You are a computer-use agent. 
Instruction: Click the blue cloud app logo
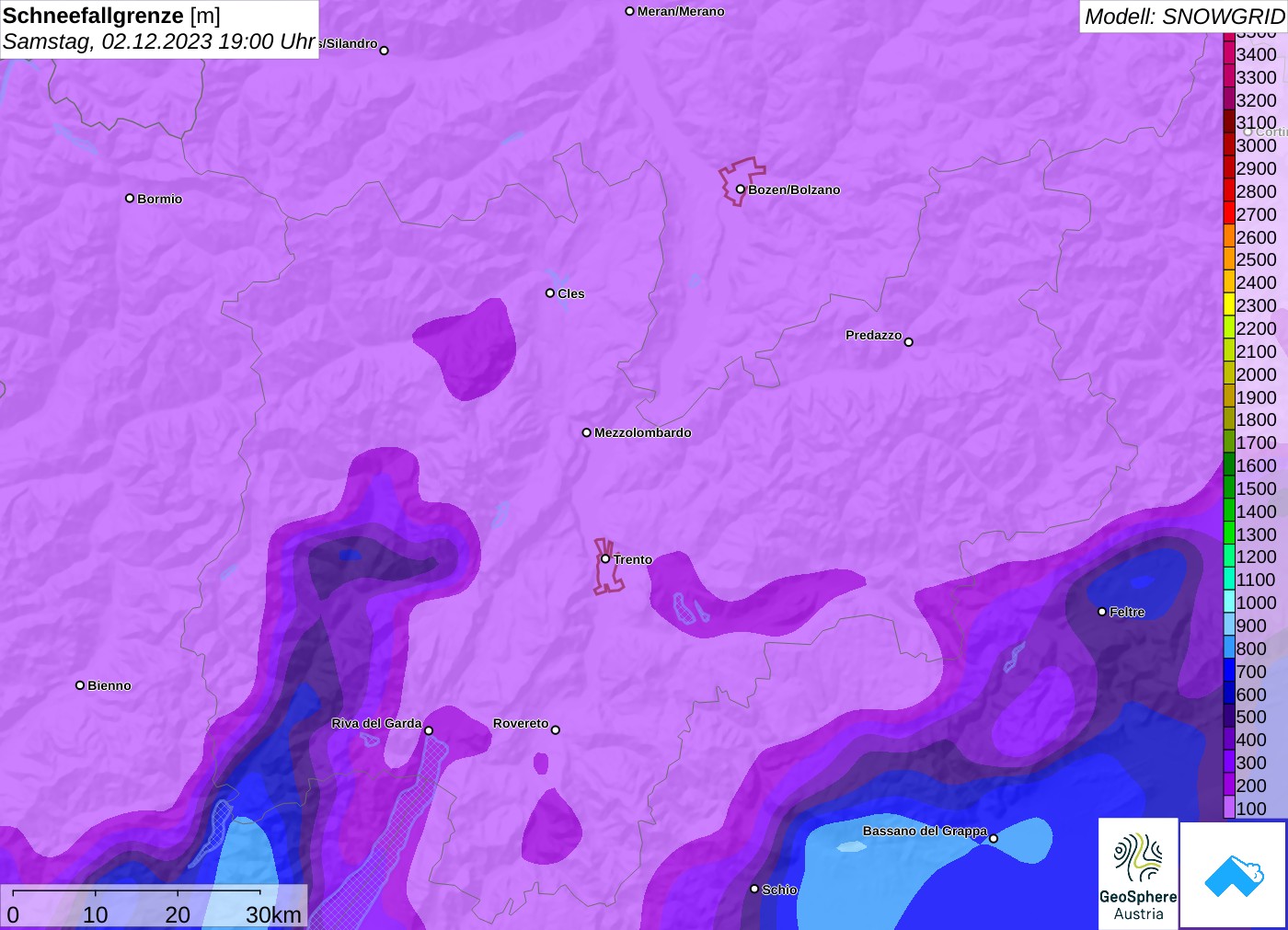click(1234, 875)
